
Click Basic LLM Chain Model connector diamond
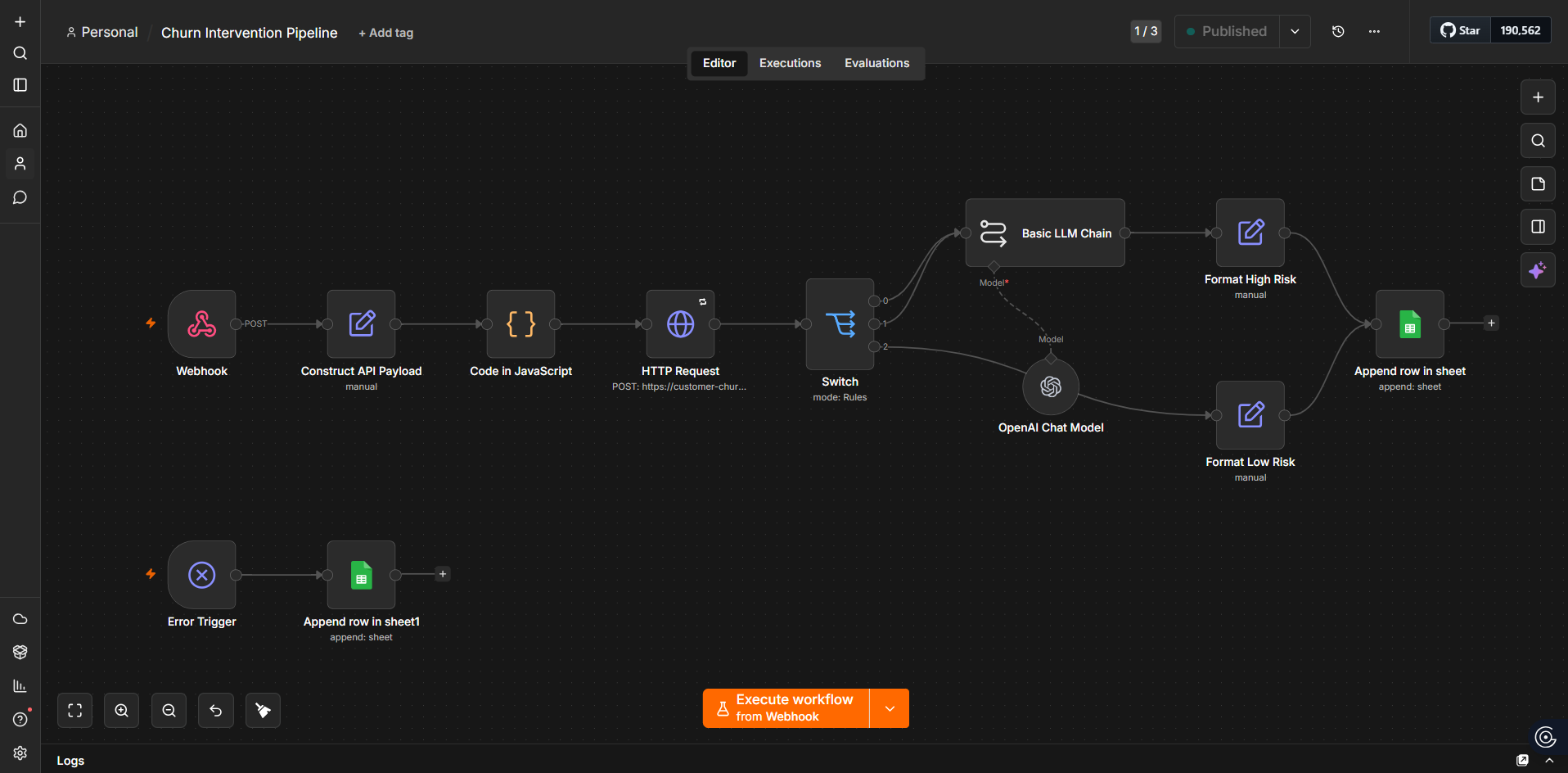994,267
